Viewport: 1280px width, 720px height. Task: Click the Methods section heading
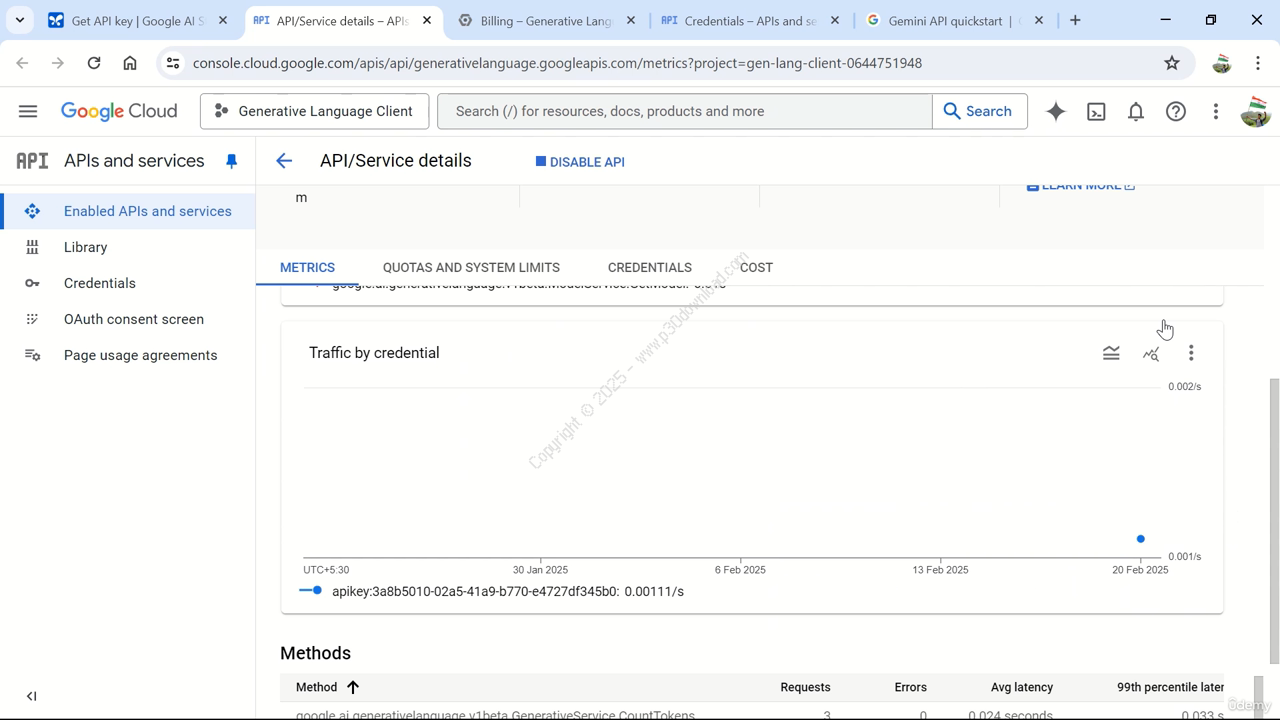315,653
